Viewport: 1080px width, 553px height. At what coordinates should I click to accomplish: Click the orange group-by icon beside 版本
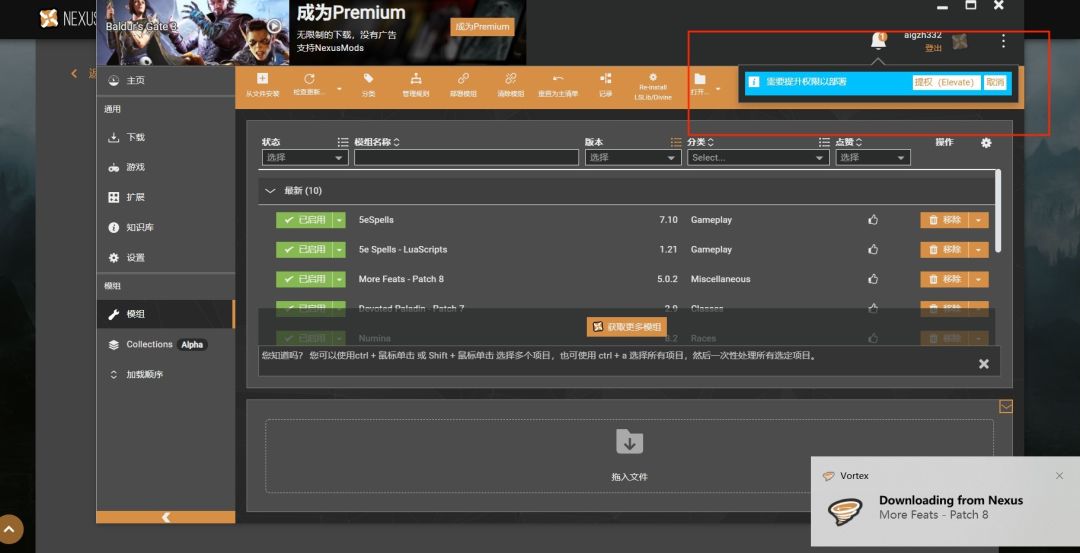pos(676,142)
